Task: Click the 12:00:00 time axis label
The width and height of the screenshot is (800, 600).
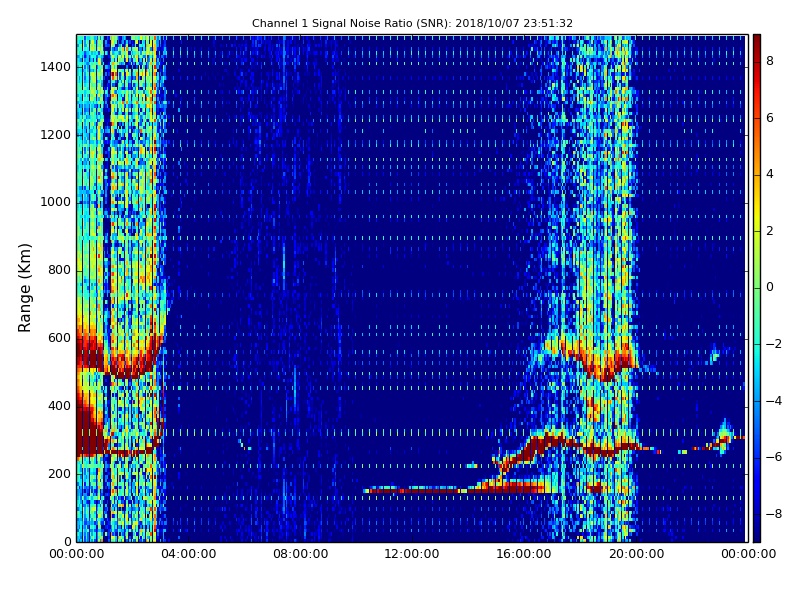Action: pos(412,554)
